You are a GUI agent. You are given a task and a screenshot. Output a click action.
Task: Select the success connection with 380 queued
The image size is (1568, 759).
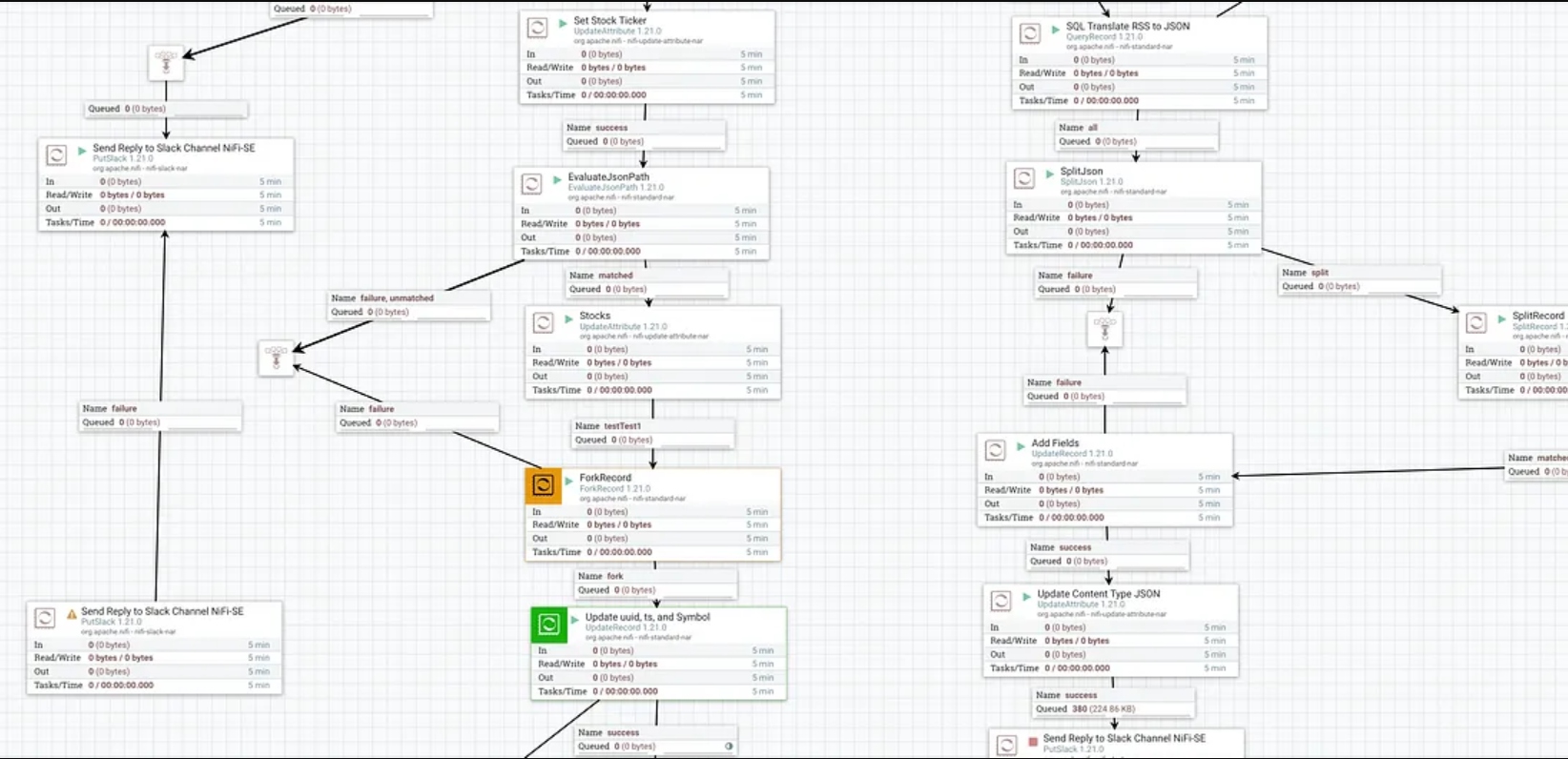coord(1114,702)
